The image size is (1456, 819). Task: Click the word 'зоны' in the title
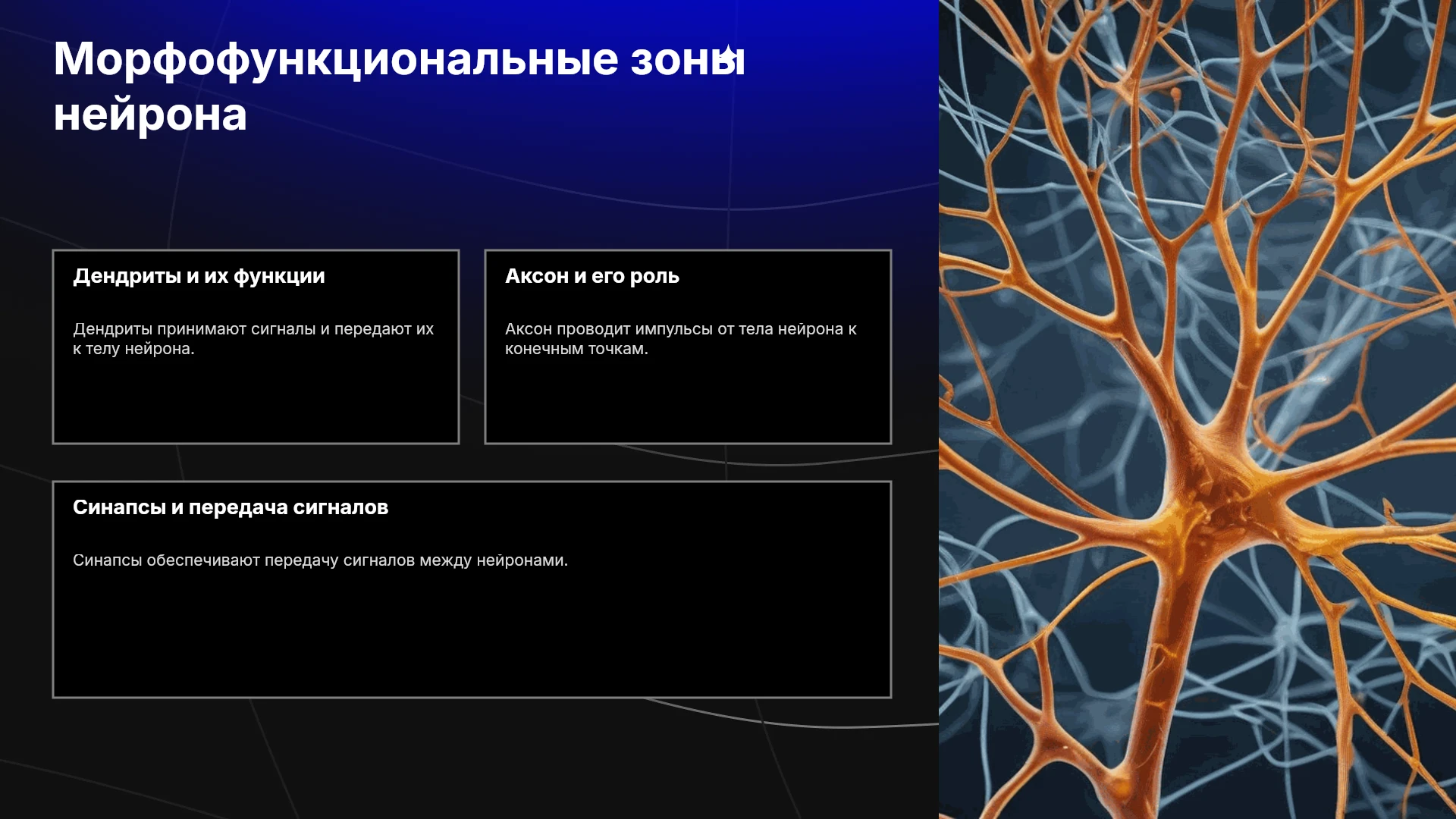(688, 59)
